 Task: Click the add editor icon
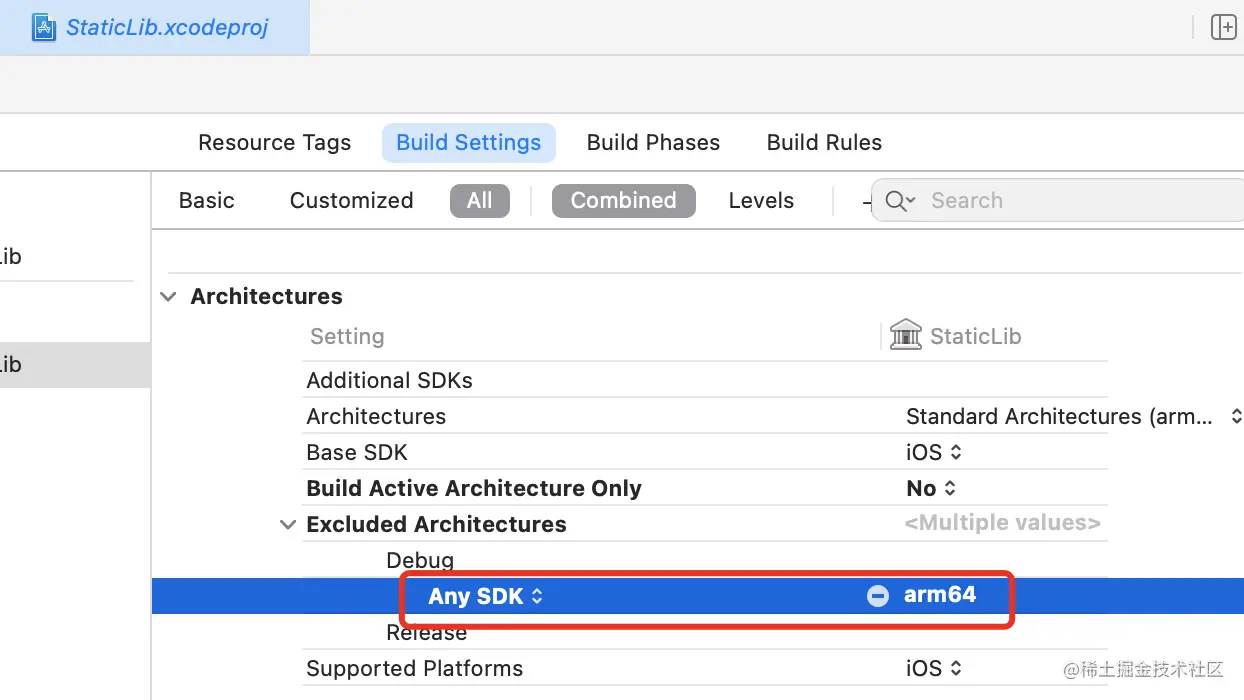1223,27
